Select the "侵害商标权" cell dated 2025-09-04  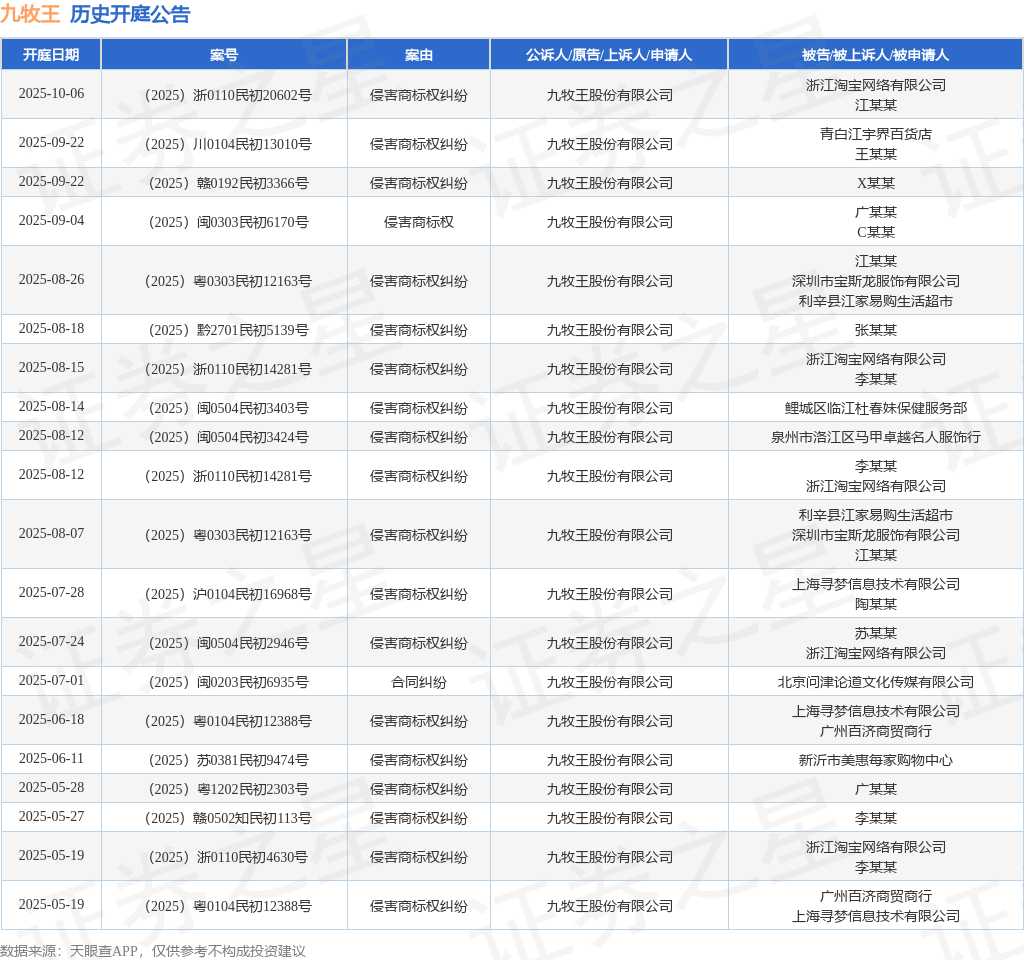(419, 222)
